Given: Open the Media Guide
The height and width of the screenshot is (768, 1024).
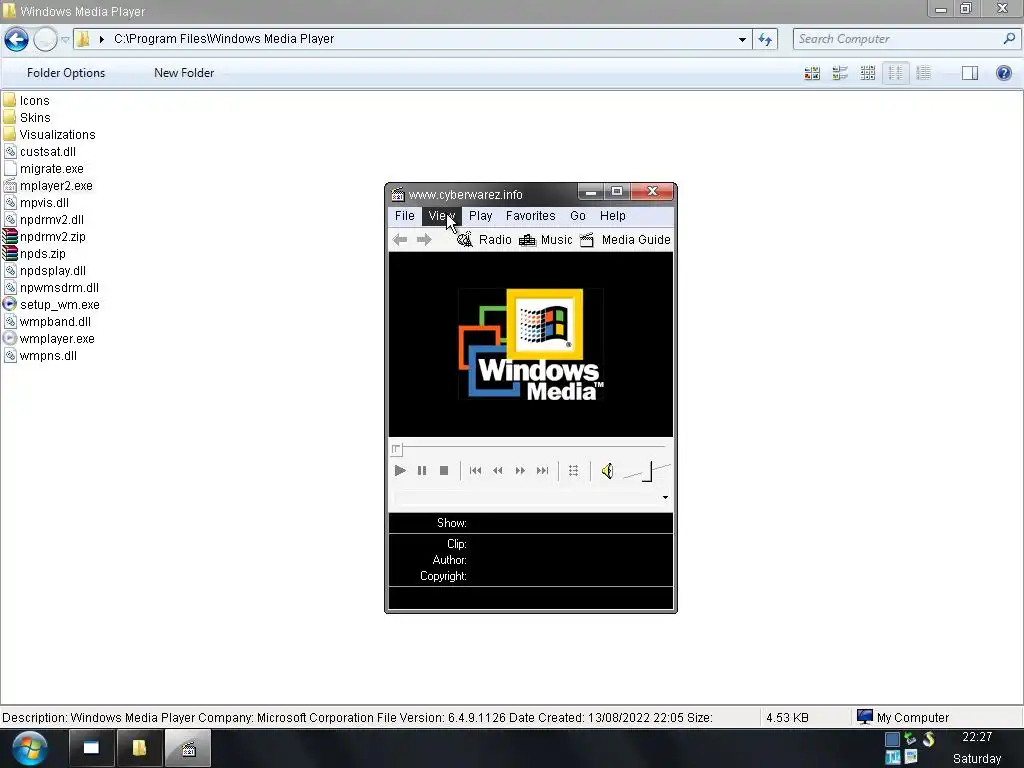Looking at the screenshot, I should click(x=625, y=240).
